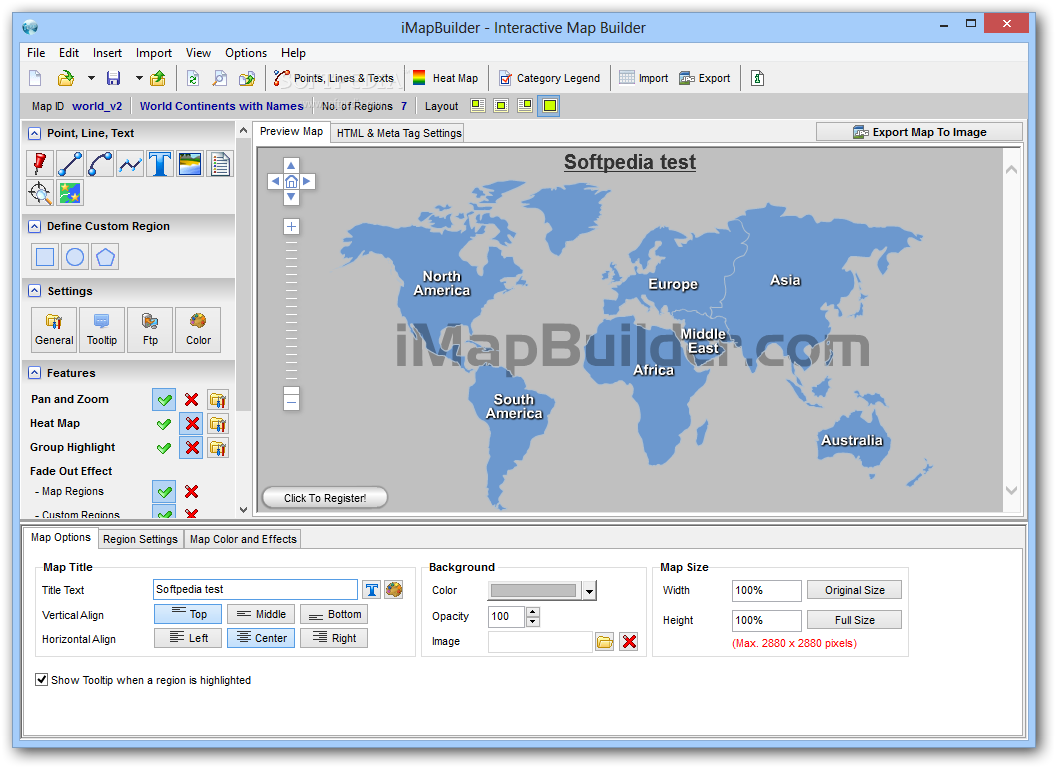Click Points, Lines & Texts toolbar button
This screenshot has height=768, width=1056.
coord(333,78)
